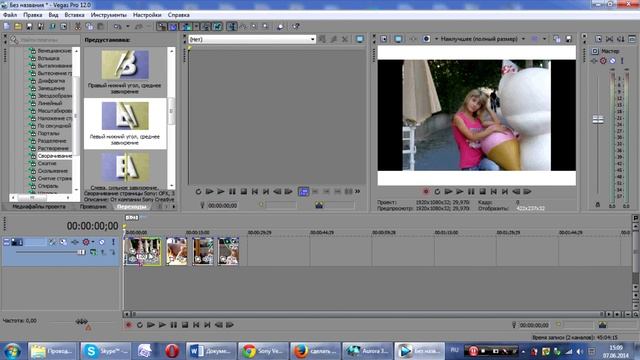Click the Save project icon in toolbar
This screenshot has height=360, width=640.
pos(29,27)
